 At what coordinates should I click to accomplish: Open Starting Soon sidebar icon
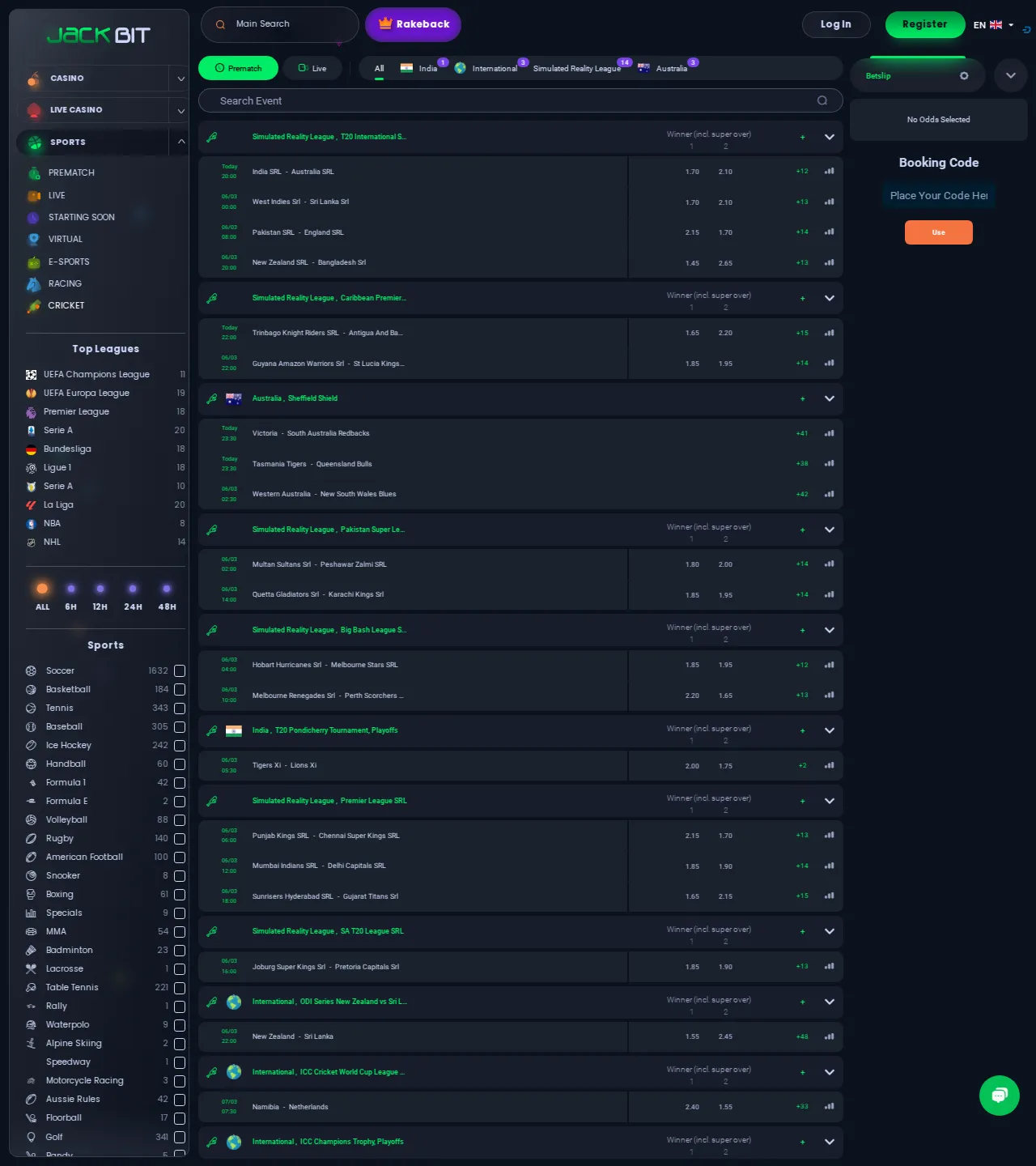(x=33, y=217)
